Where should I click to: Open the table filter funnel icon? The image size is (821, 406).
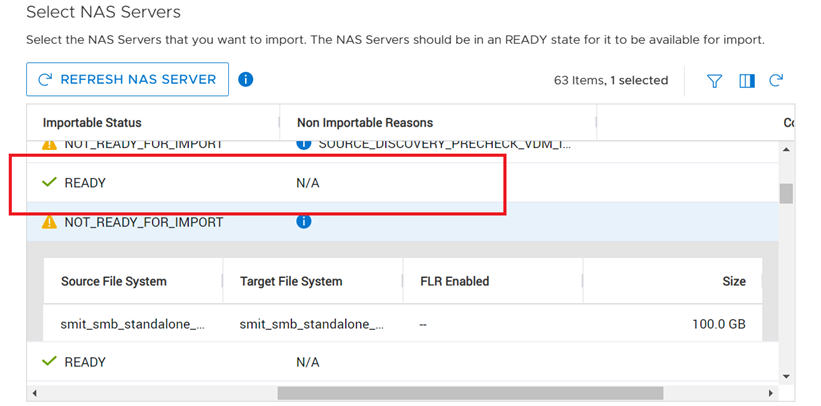714,81
